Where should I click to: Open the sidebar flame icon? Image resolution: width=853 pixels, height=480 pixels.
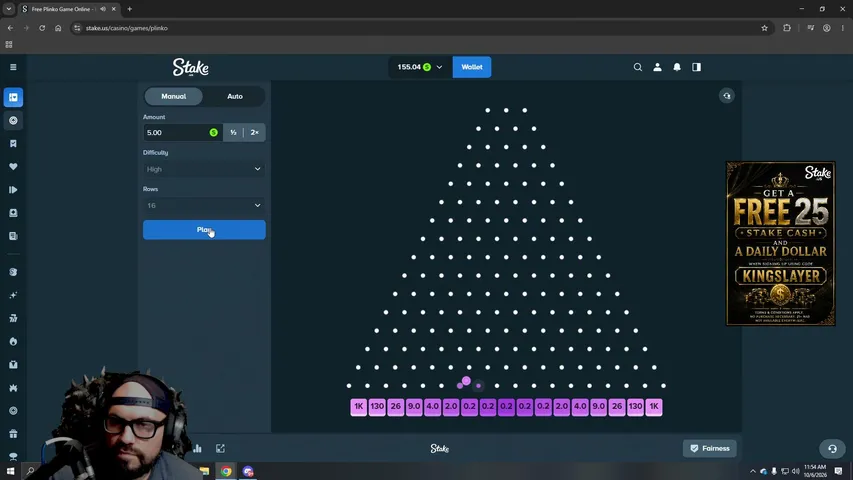[13, 341]
